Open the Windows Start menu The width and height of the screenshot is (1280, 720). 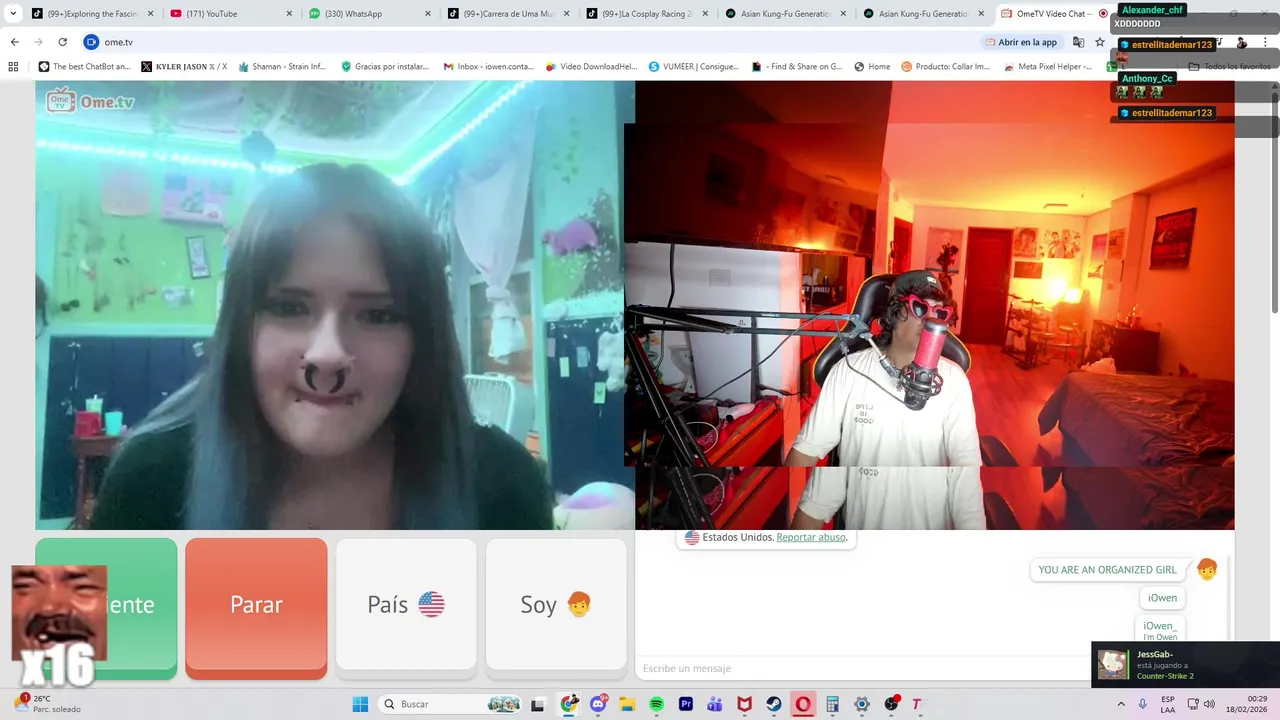(360, 704)
